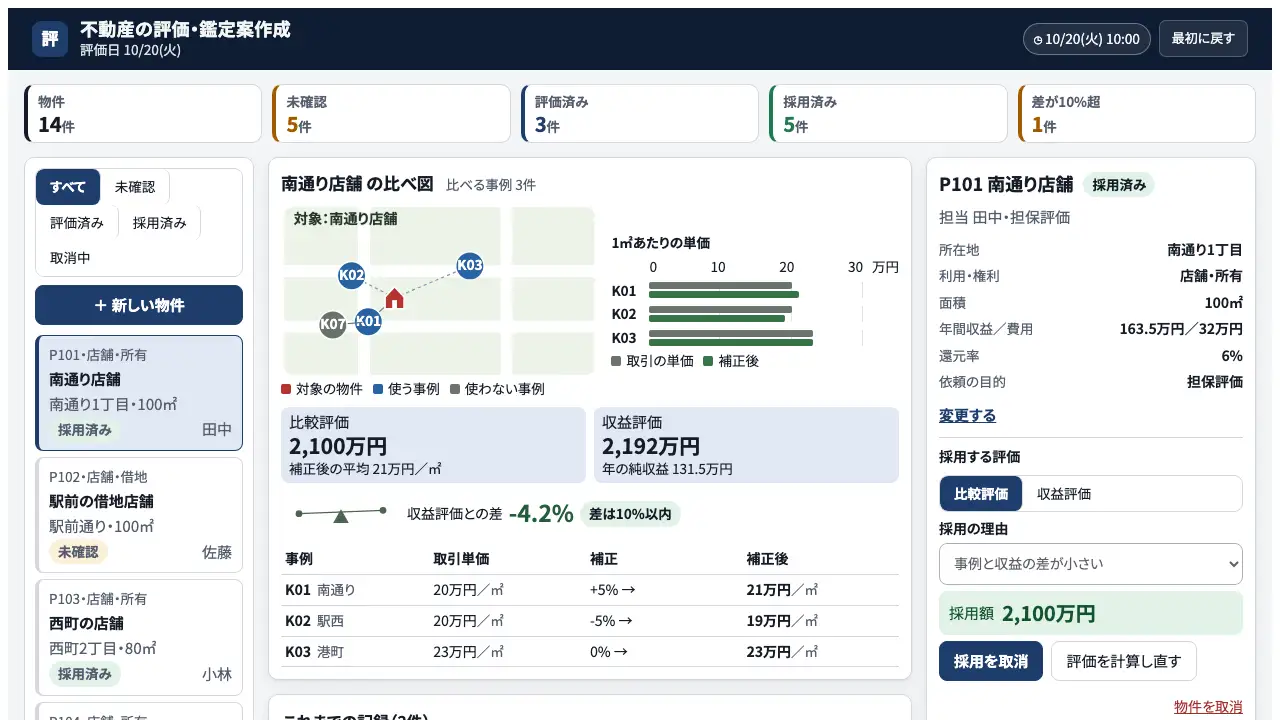This screenshot has width=1280, height=720.
Task: Click 採用を取消 button
Action: click(x=991, y=661)
